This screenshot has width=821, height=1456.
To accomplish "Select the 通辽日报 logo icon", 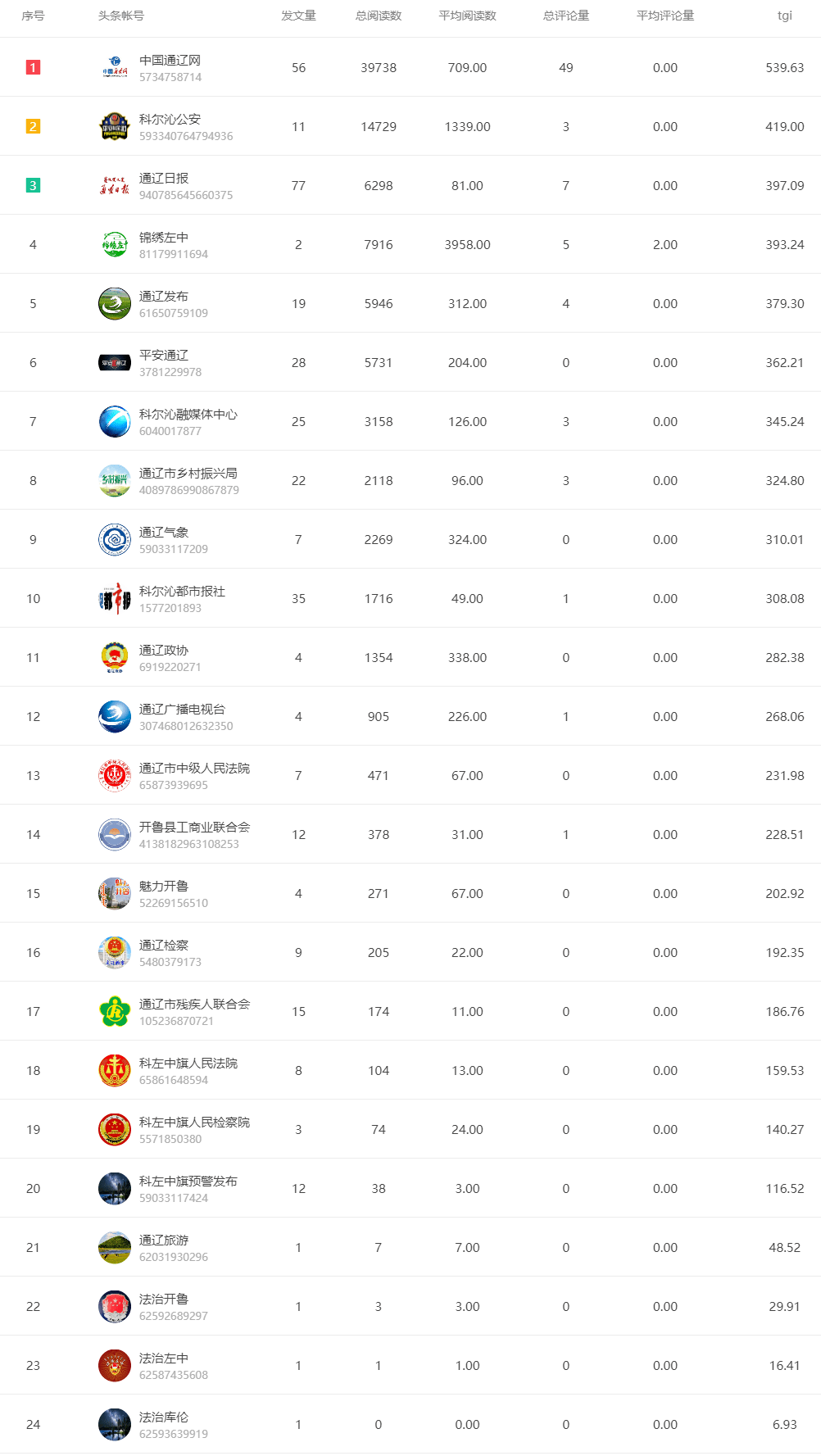I will point(114,185).
